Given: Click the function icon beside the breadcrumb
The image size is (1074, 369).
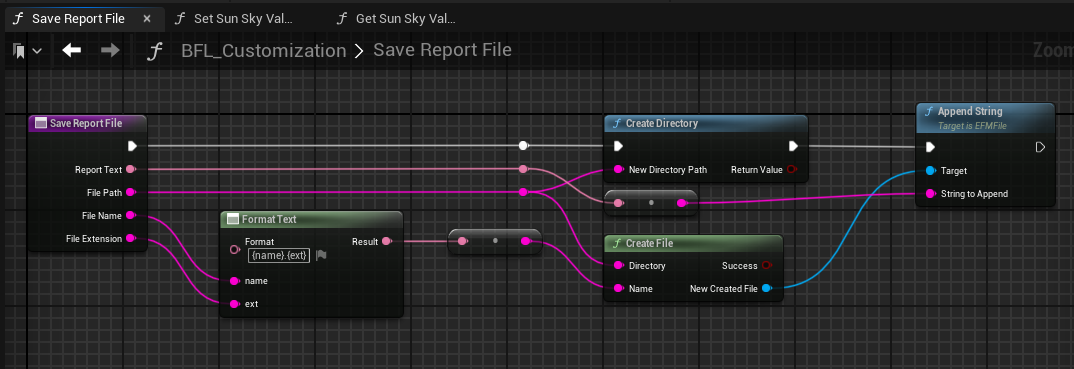Looking at the screenshot, I should tap(156, 51).
